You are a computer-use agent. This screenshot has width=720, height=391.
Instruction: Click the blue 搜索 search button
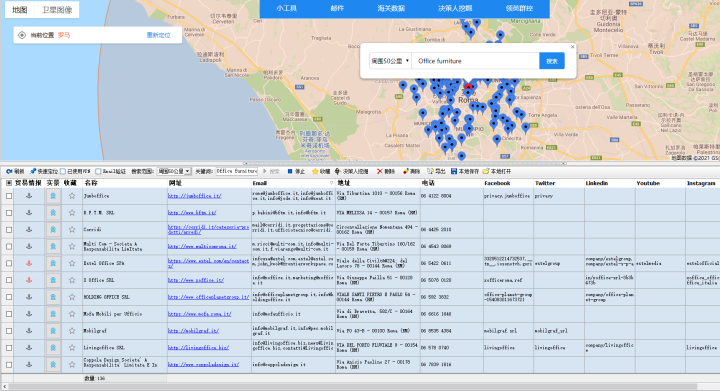551,61
